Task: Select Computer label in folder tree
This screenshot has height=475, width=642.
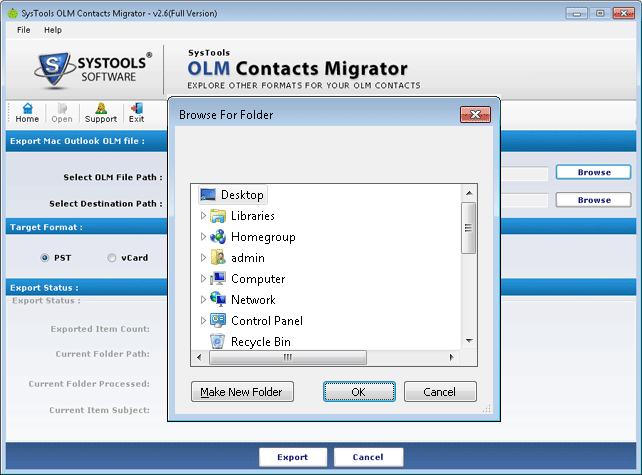Action: coord(258,279)
